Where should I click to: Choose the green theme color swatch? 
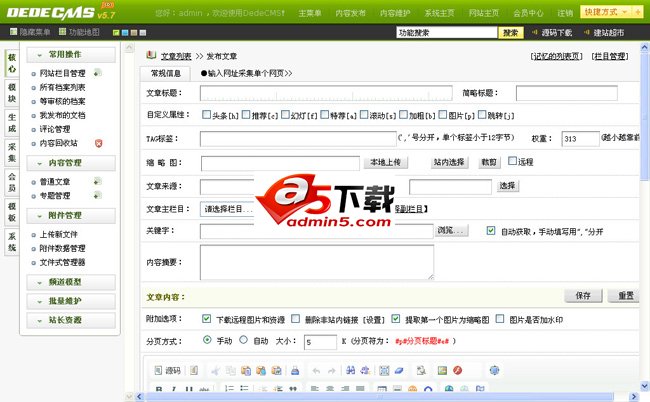[x=116, y=32]
